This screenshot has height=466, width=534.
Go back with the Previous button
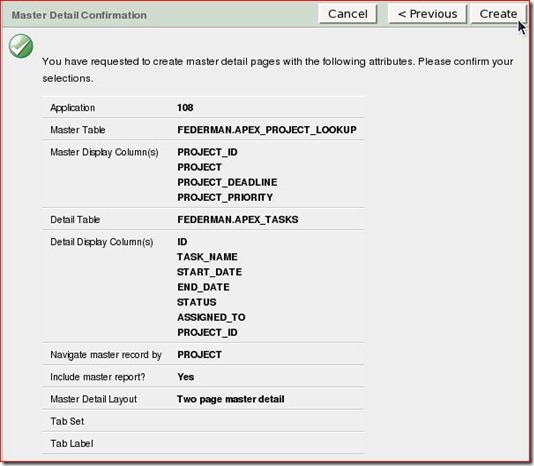pos(427,14)
